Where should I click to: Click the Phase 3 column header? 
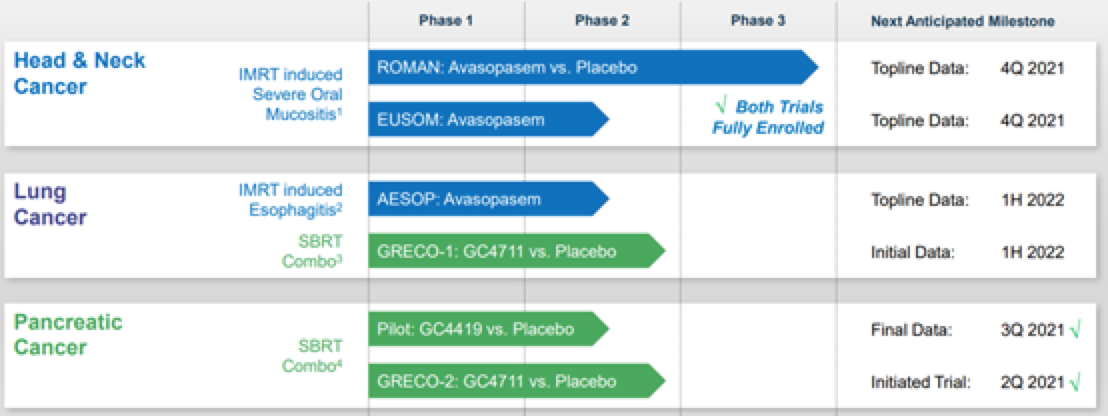(758, 21)
